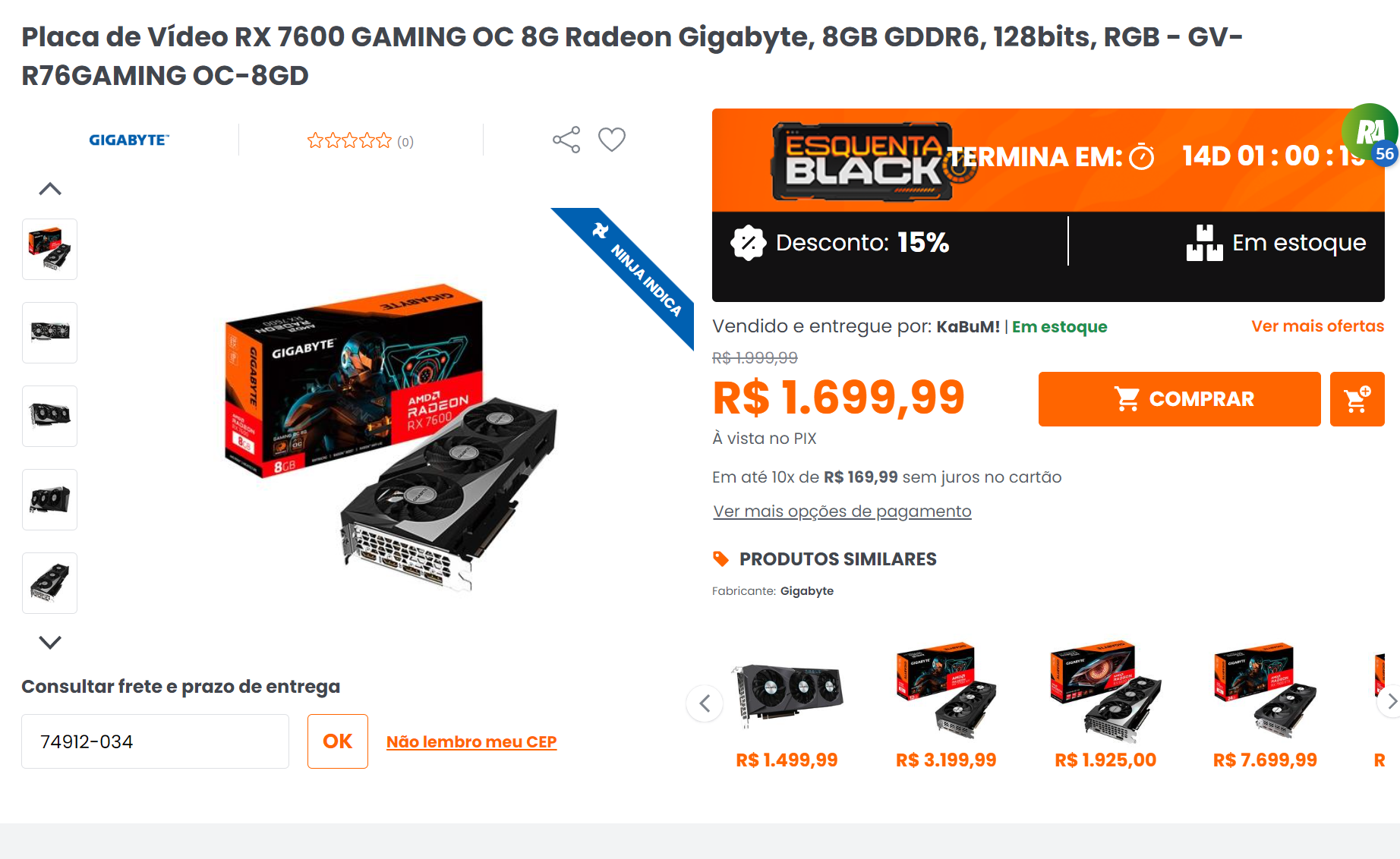Click Ver mais ofertas link
This screenshot has height=859, width=1400.
coord(1318,326)
